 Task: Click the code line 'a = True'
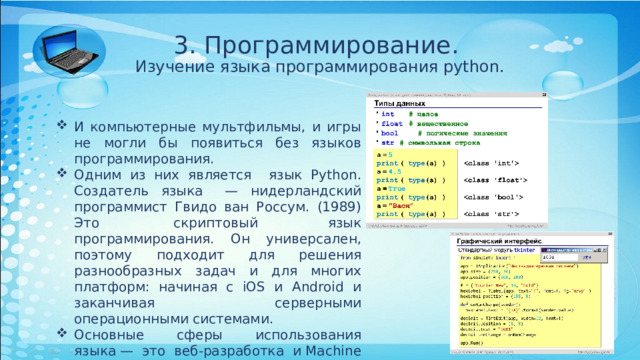(391, 189)
